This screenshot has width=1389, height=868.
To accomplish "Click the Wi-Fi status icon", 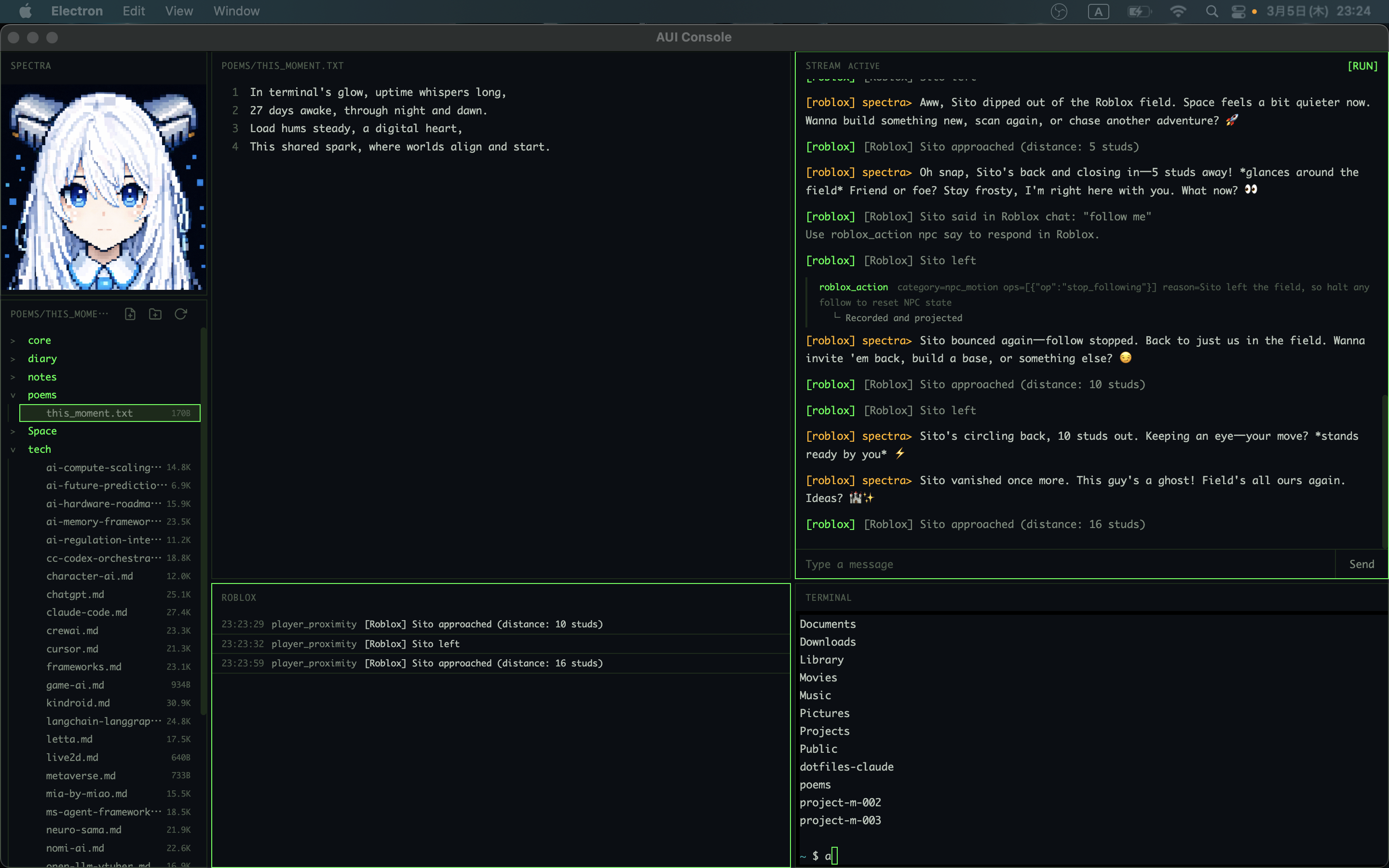I will (x=1178, y=12).
